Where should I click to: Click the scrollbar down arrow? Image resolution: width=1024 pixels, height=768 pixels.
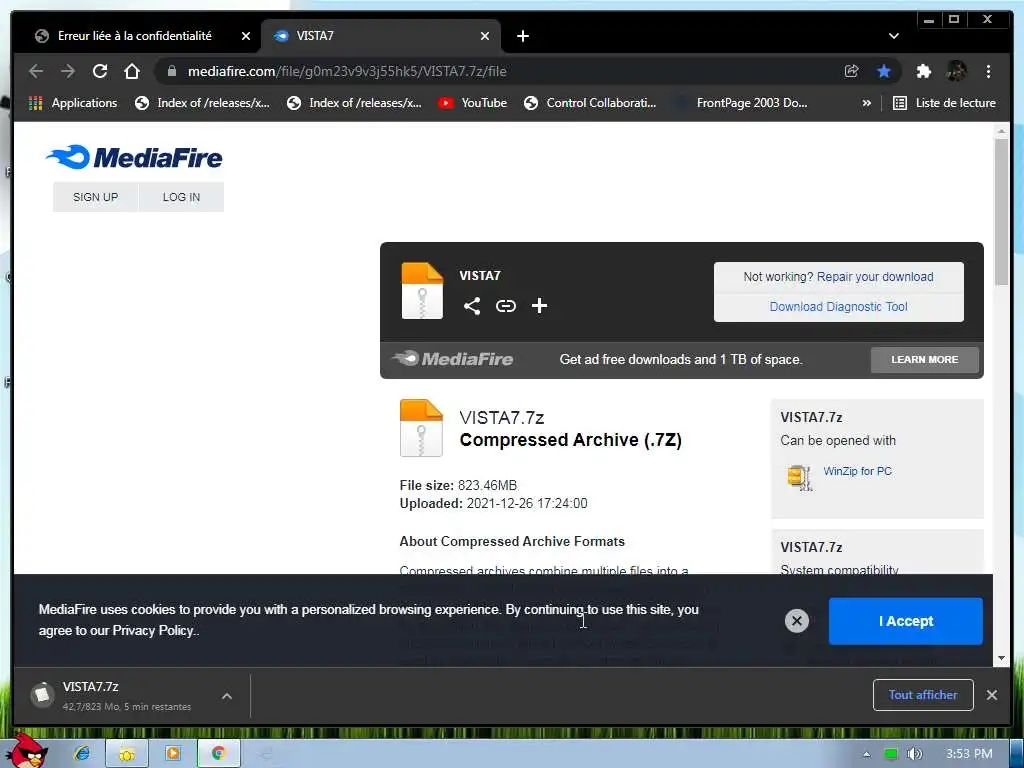click(1001, 658)
